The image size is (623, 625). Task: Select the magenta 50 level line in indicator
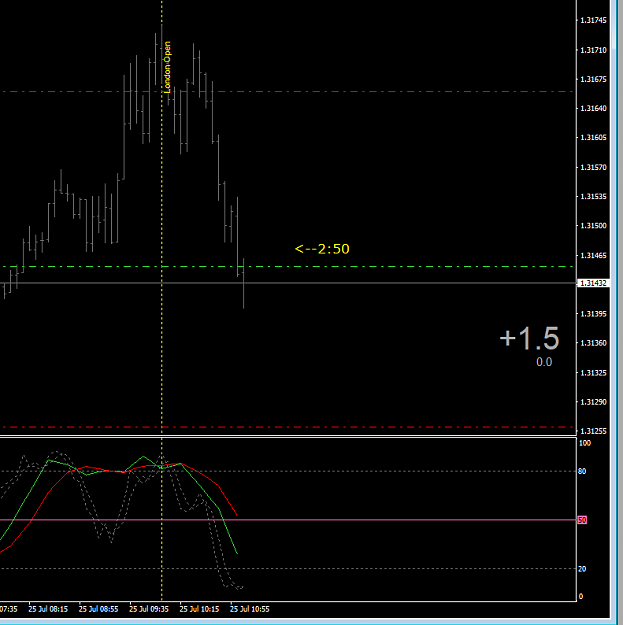[x=287, y=520]
